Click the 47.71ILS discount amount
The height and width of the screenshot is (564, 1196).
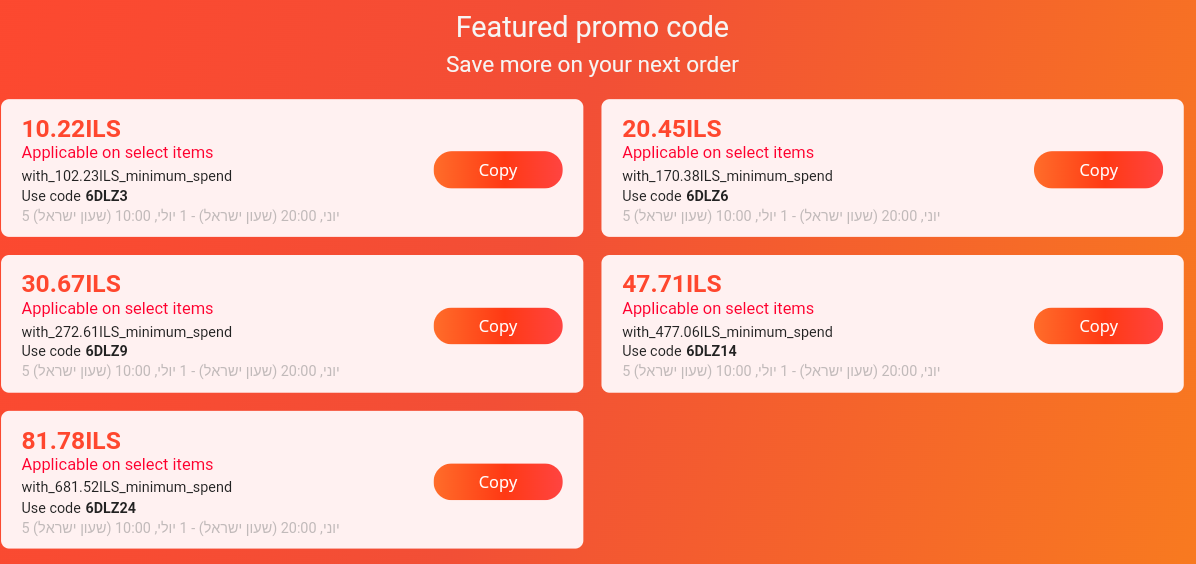[672, 285]
